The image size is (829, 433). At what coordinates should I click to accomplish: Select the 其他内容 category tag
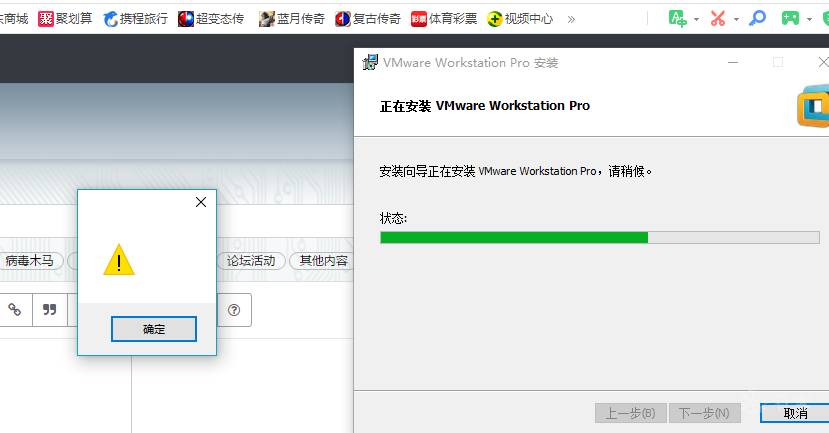323,261
